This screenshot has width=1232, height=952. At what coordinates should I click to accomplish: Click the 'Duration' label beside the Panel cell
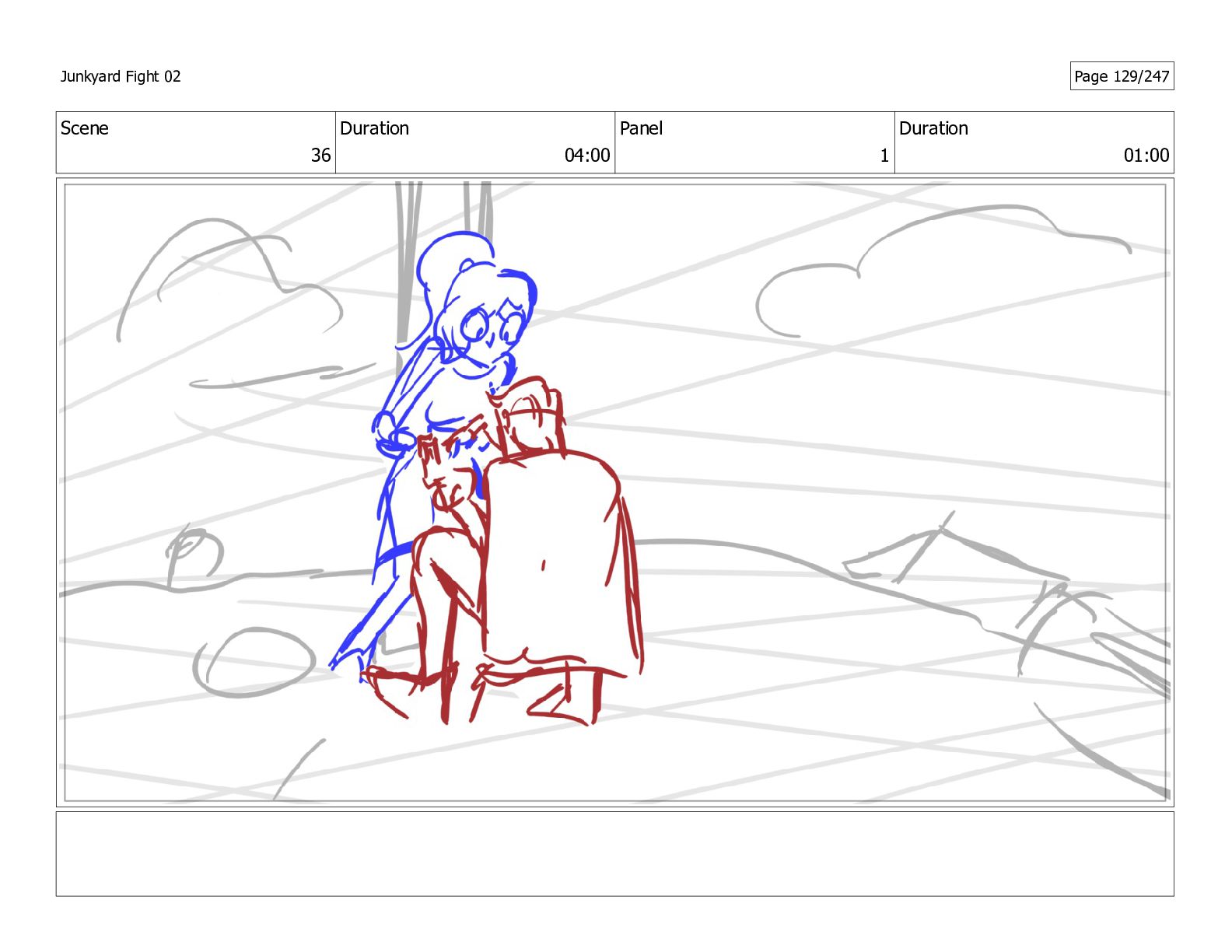(933, 128)
